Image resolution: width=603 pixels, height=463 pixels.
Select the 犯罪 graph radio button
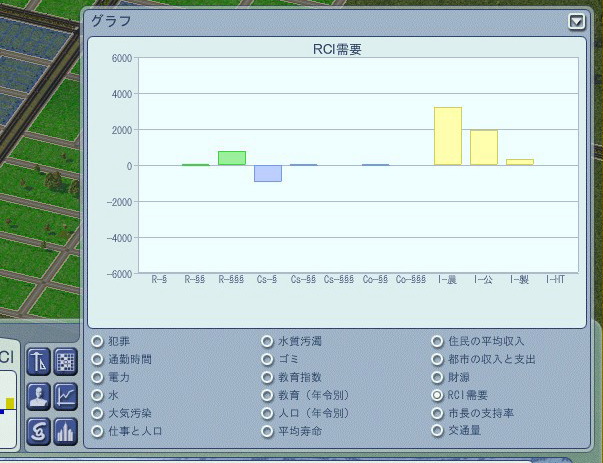pos(97,341)
